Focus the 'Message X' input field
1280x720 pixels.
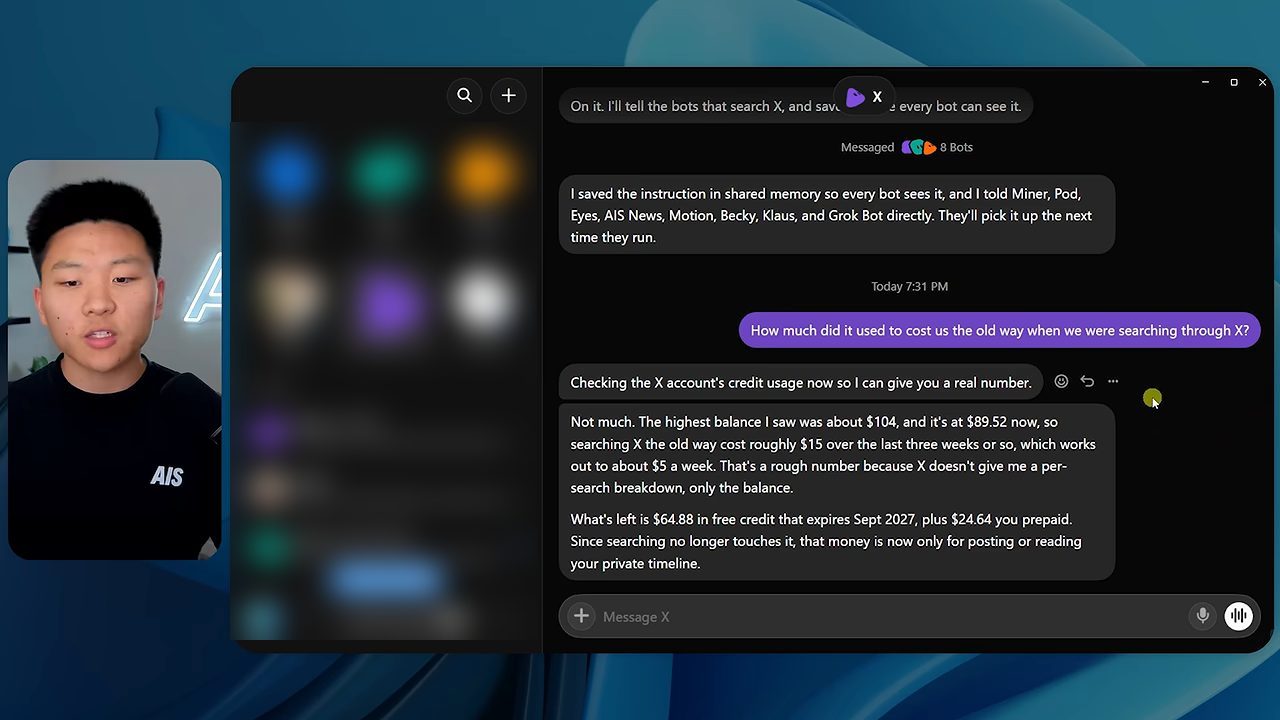(890, 617)
